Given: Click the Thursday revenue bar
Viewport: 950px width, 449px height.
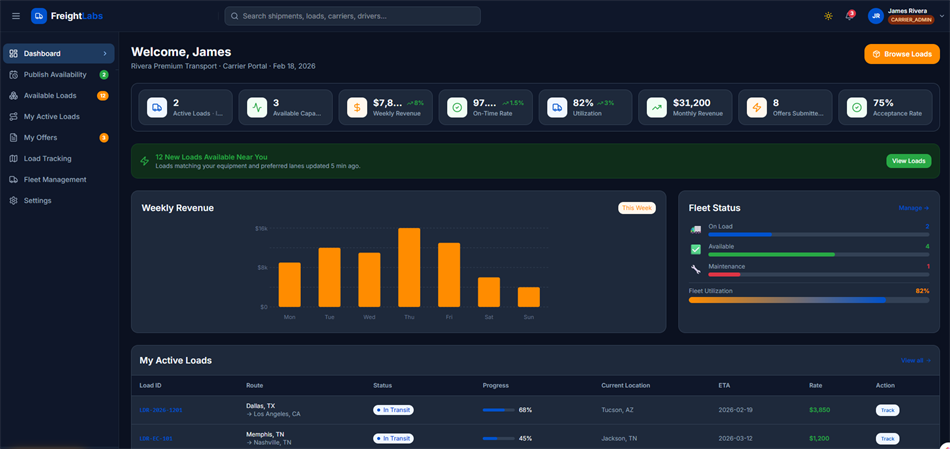Looking at the screenshot, I should [409, 267].
